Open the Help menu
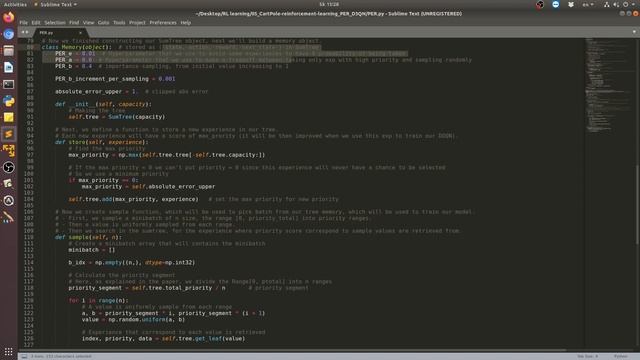 coord(186,22)
